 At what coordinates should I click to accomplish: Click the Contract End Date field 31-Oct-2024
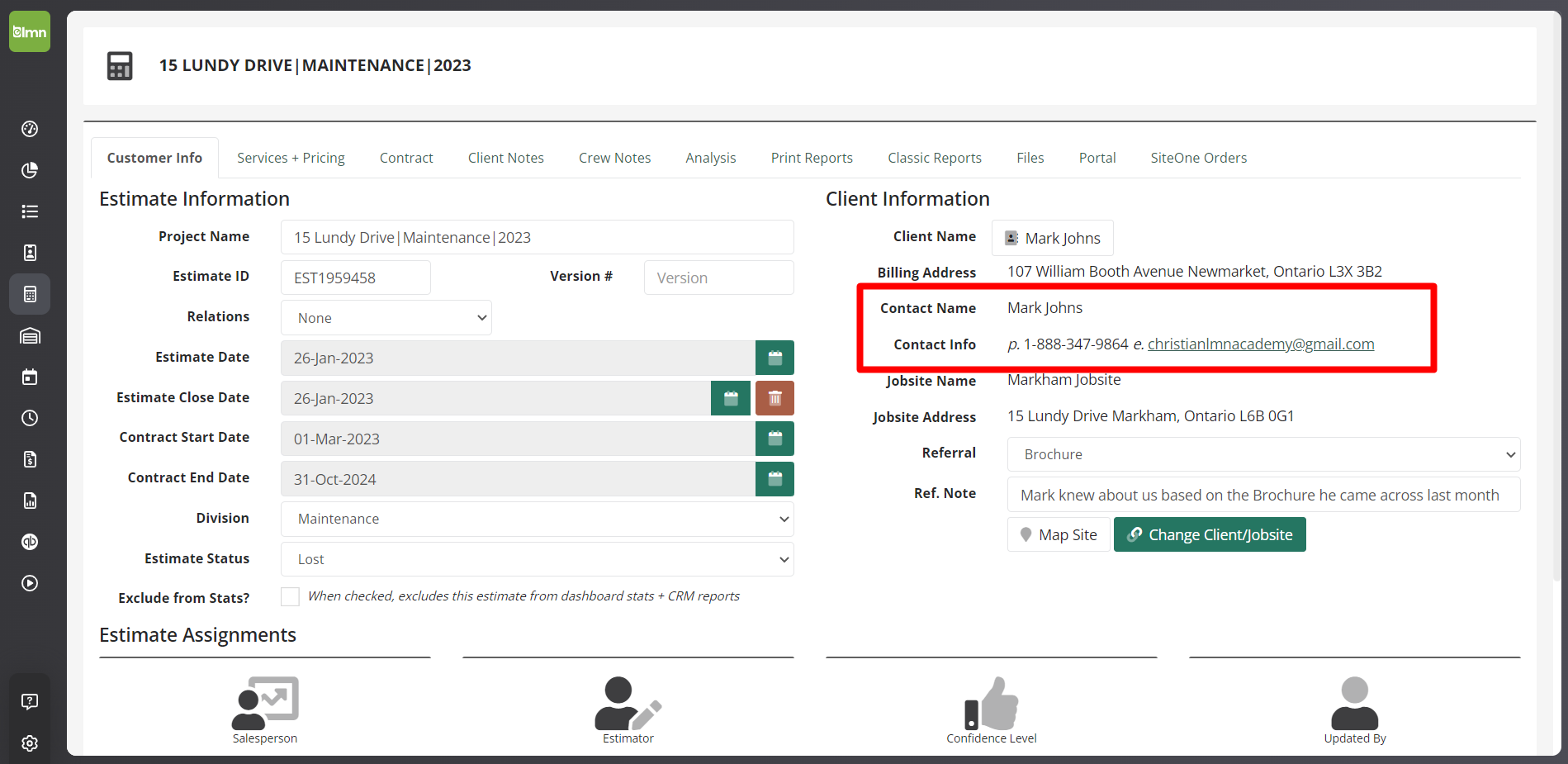click(x=518, y=479)
